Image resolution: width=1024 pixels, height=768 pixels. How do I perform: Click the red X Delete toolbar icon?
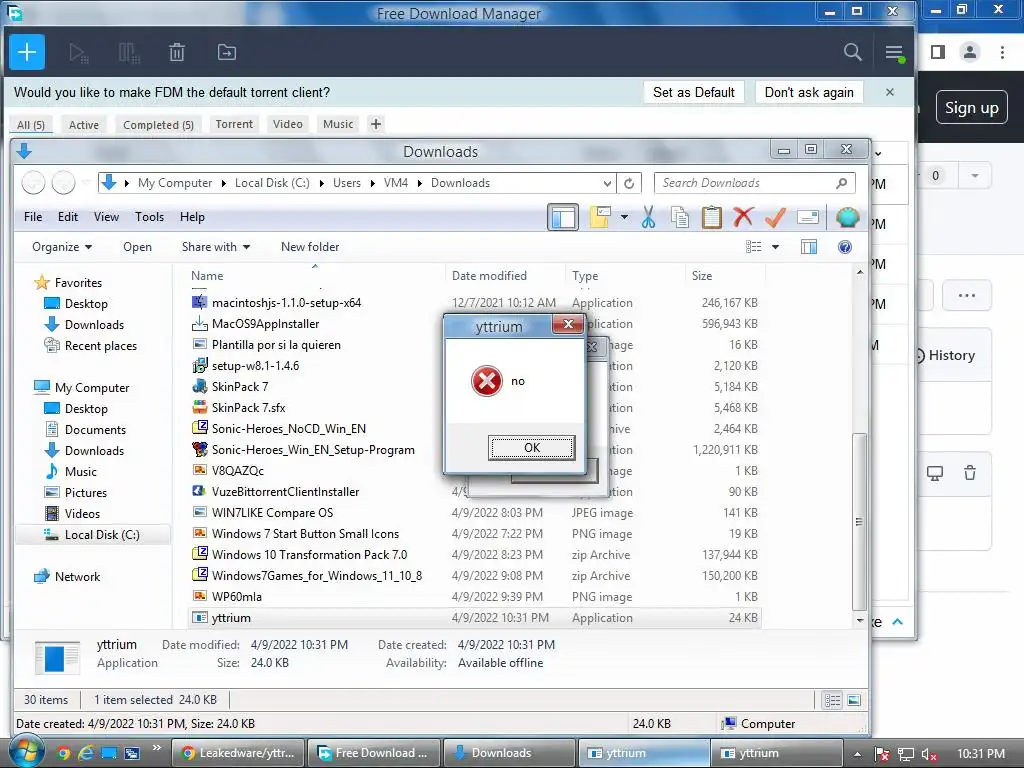(743, 217)
